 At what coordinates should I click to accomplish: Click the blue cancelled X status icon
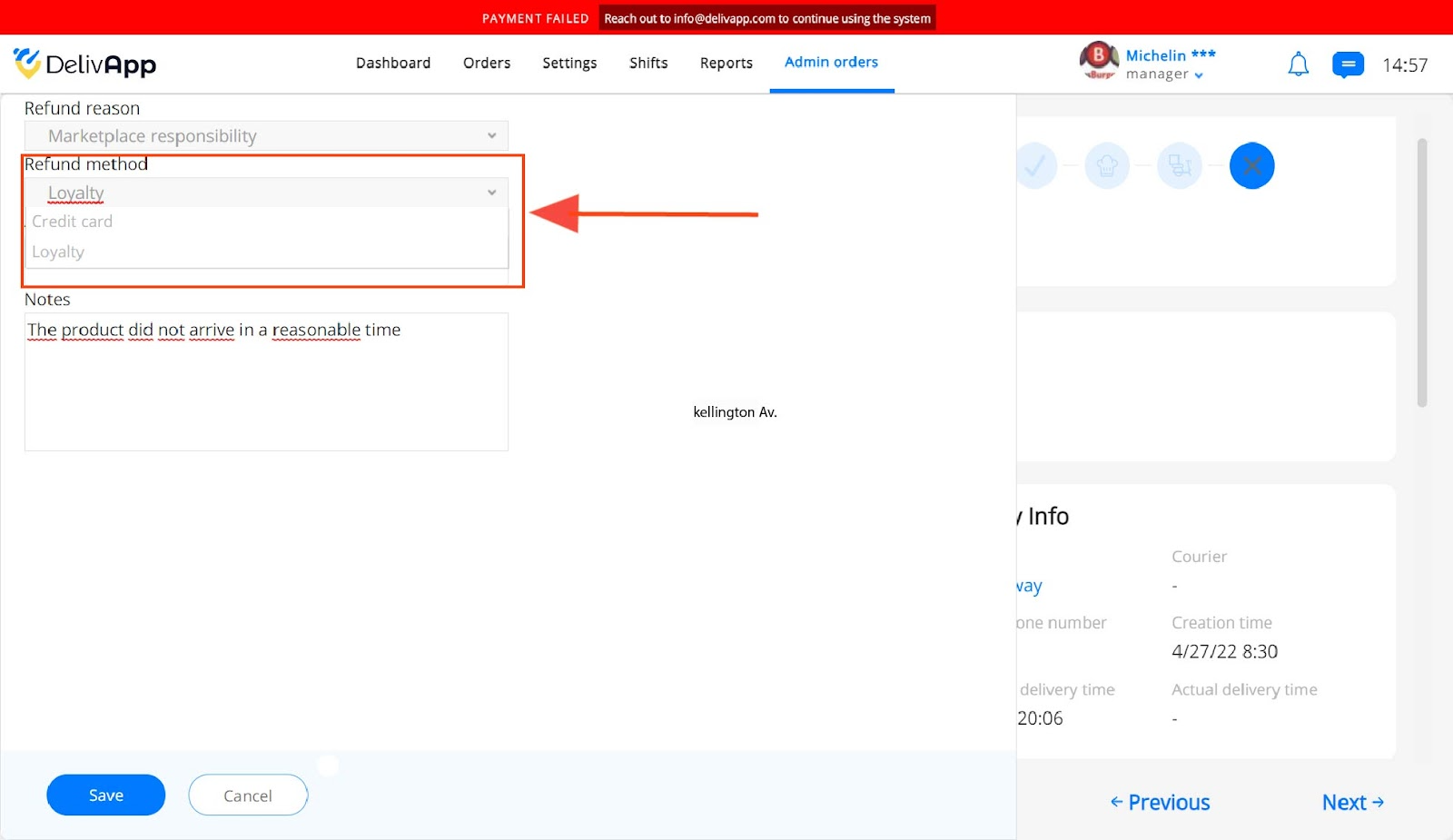point(1252,166)
